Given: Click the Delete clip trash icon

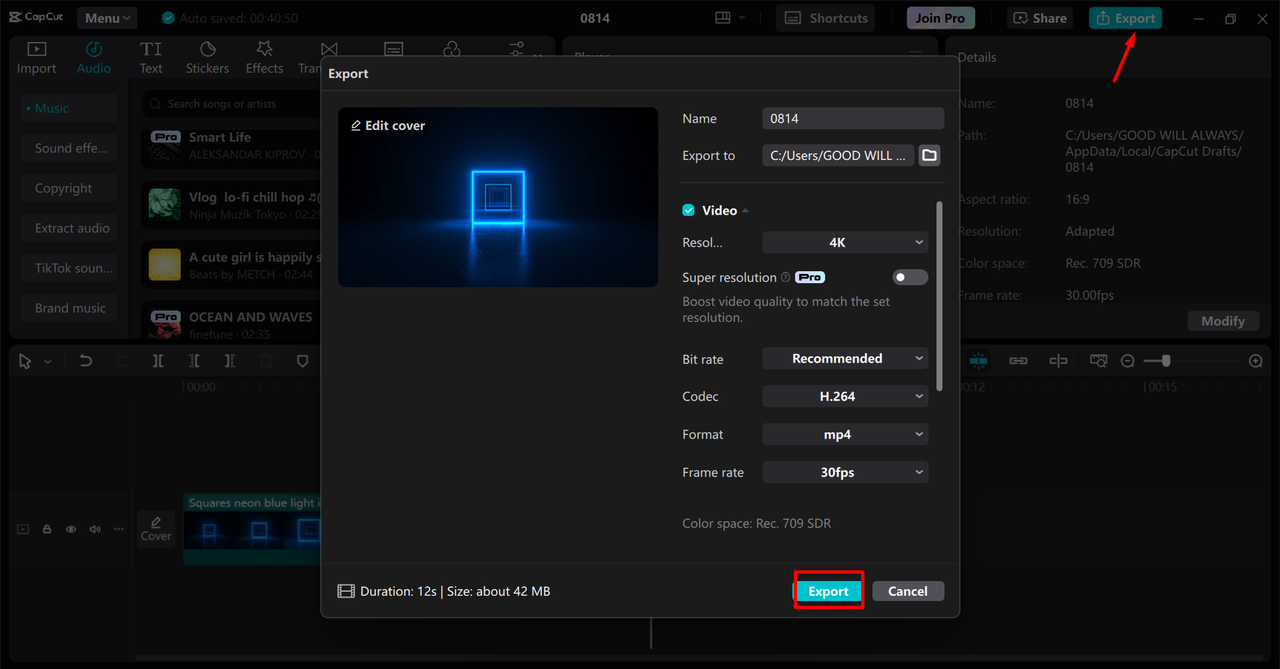Looking at the screenshot, I should click(x=266, y=361).
